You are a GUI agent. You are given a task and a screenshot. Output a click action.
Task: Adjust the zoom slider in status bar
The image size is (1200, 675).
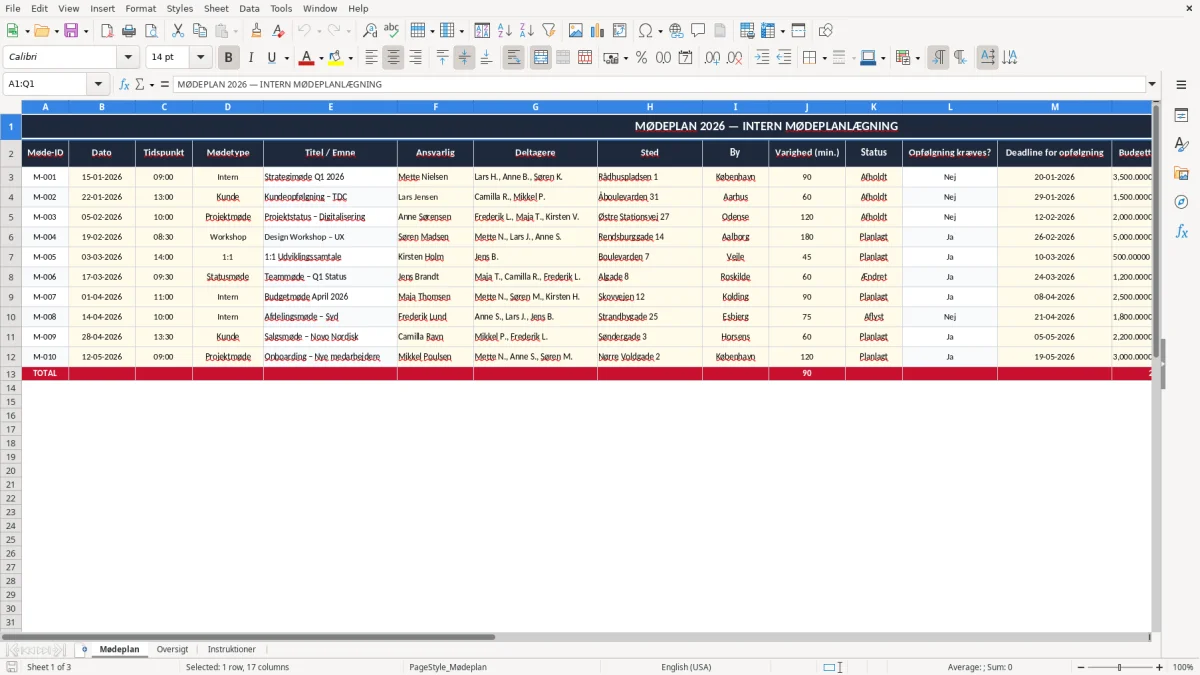(x=1119, y=667)
